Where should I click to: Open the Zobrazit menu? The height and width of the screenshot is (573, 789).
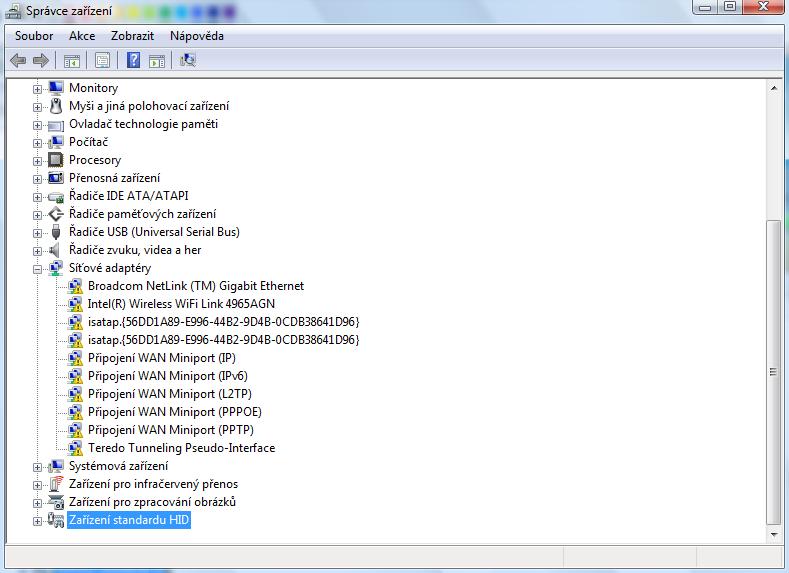pyautogui.click(x=132, y=36)
